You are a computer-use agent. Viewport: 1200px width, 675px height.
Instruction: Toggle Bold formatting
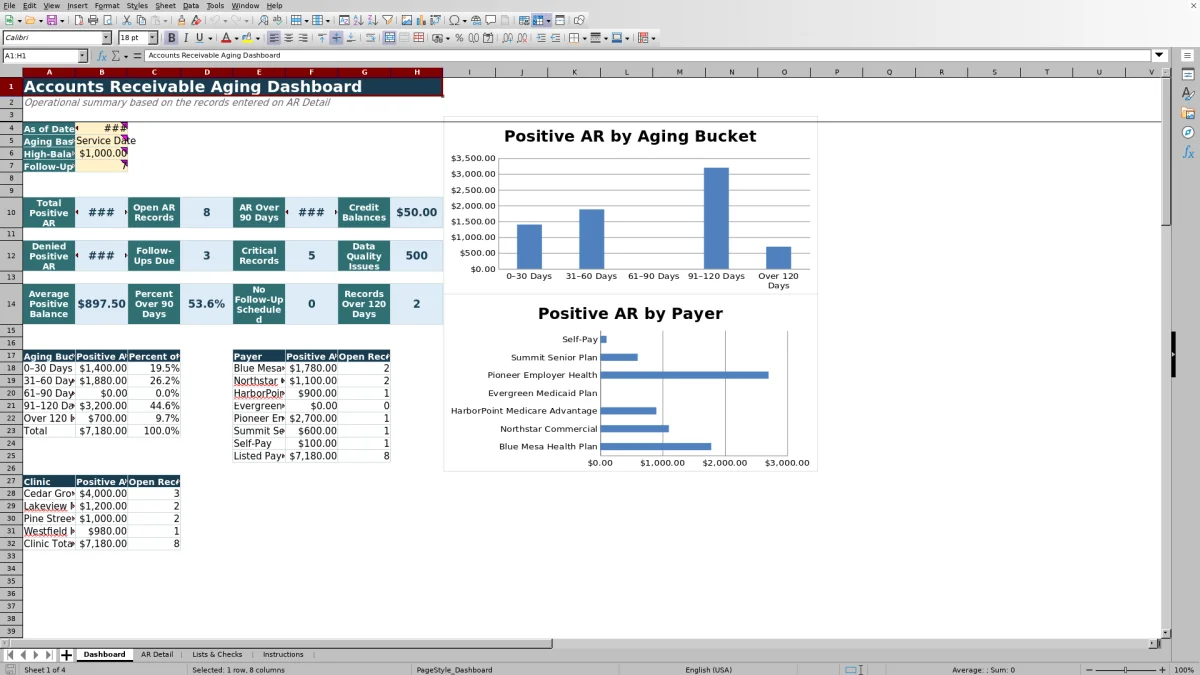[171, 38]
